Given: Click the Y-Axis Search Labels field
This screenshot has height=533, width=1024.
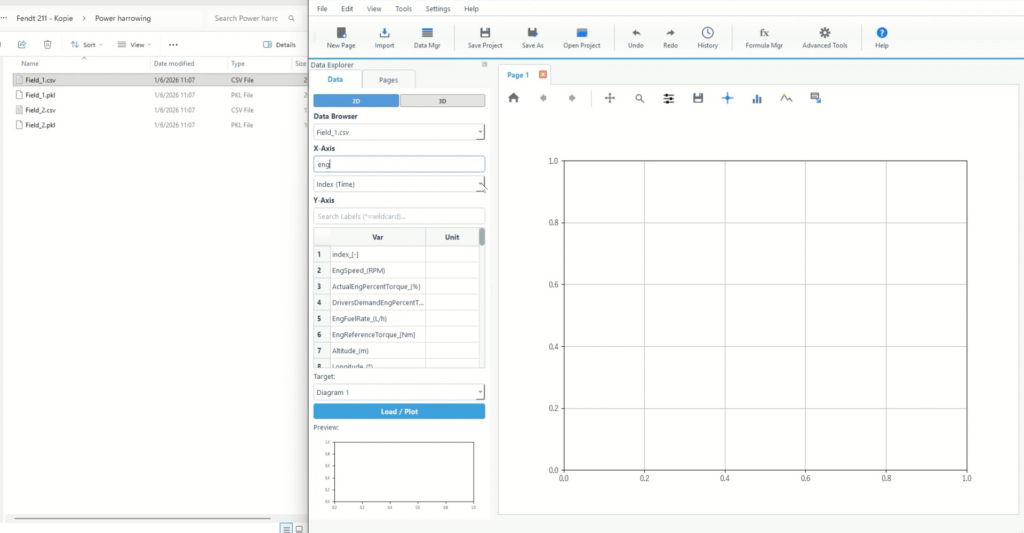Looking at the screenshot, I should [x=399, y=216].
